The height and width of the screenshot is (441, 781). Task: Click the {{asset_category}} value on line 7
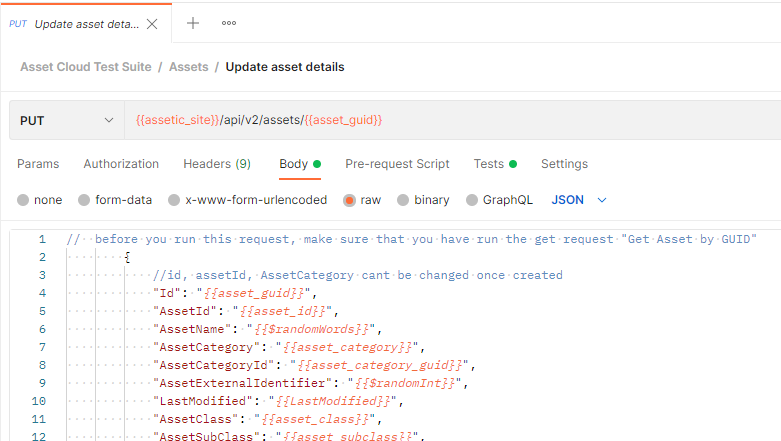pyautogui.click(x=348, y=347)
